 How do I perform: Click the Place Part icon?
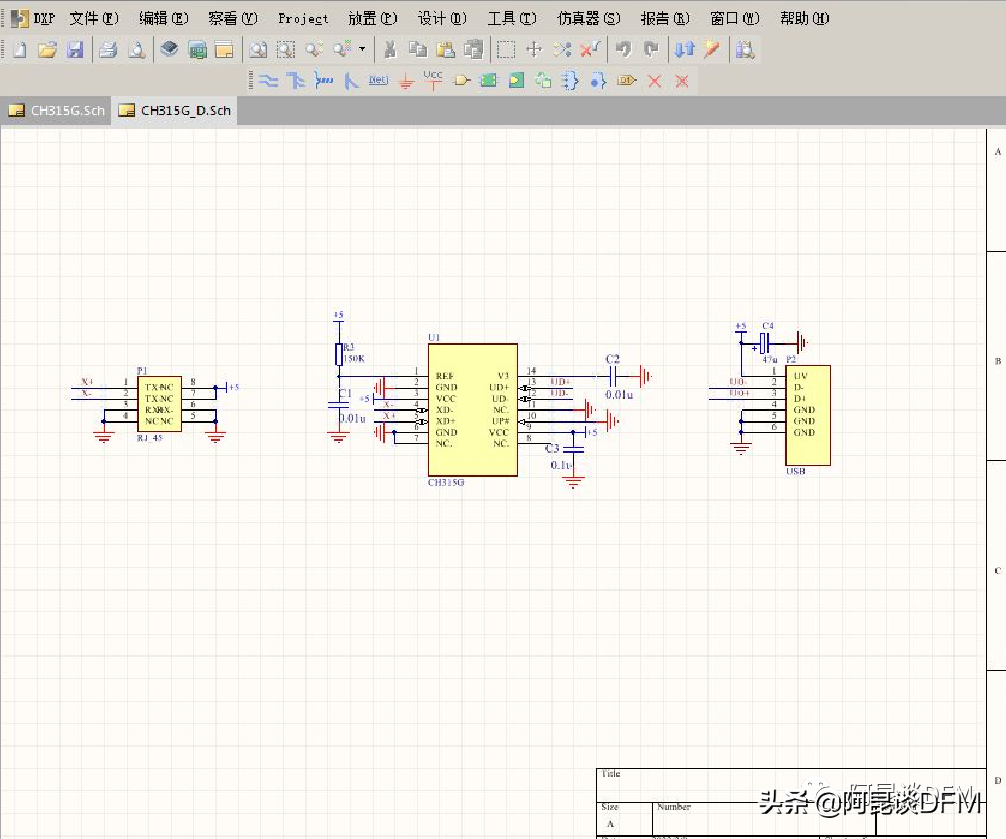[461, 81]
